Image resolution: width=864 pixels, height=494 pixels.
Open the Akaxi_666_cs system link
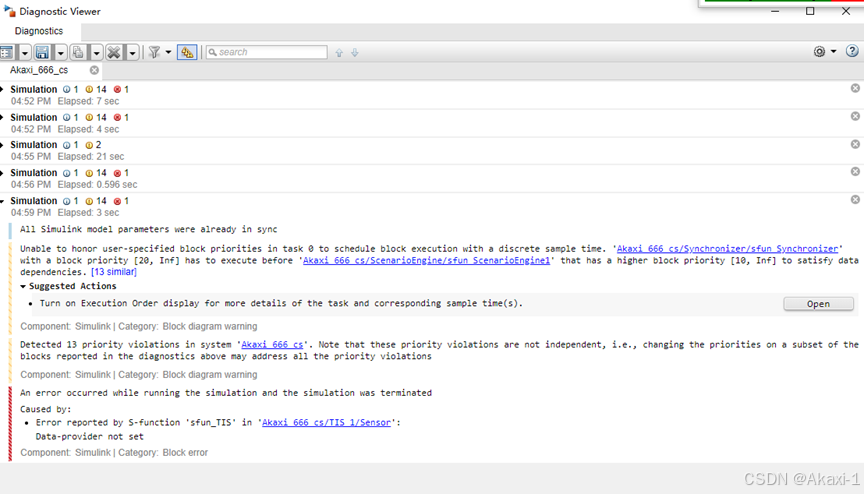pos(272,345)
